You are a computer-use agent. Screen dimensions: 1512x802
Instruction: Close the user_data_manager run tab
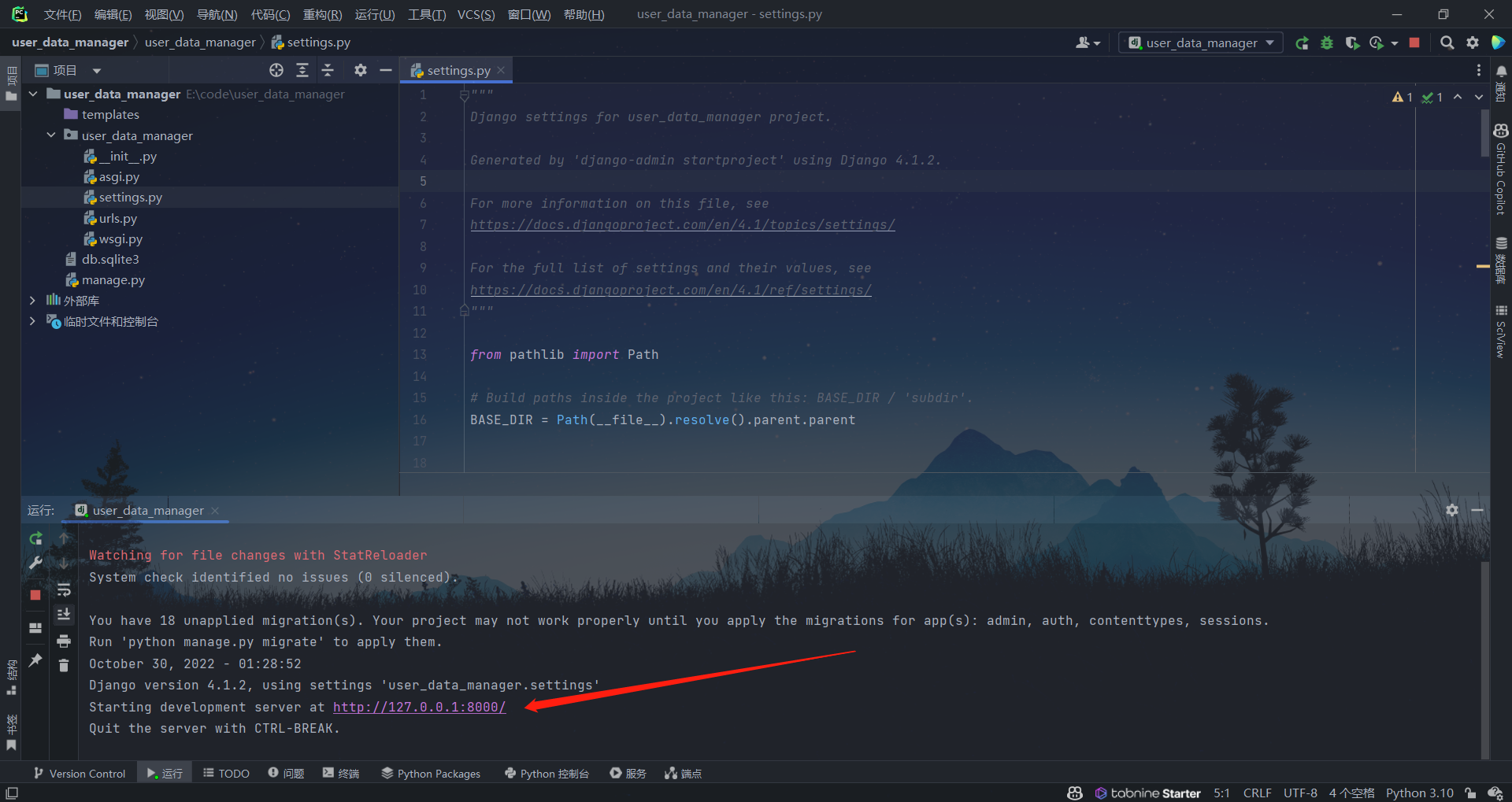click(215, 510)
